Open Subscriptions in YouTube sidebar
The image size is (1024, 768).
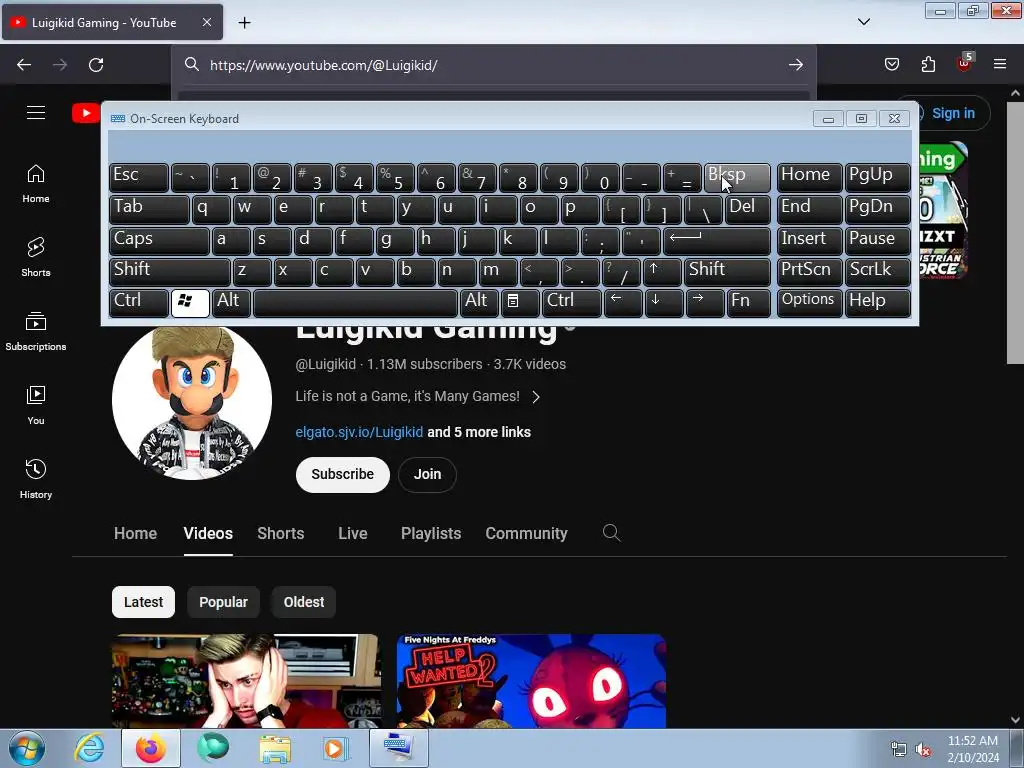[36, 331]
